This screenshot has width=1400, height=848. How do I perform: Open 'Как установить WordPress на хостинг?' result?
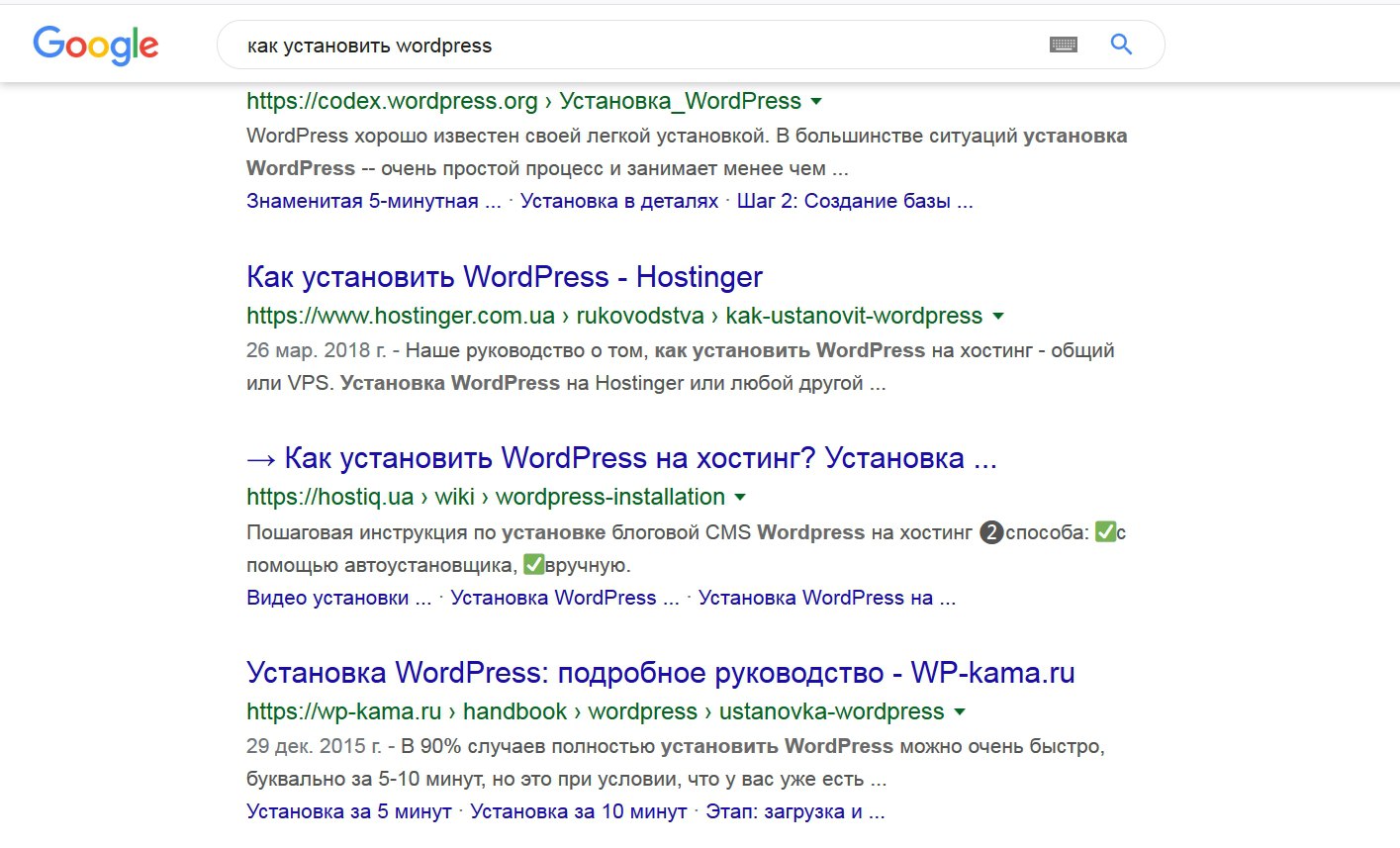pyautogui.click(x=621, y=458)
